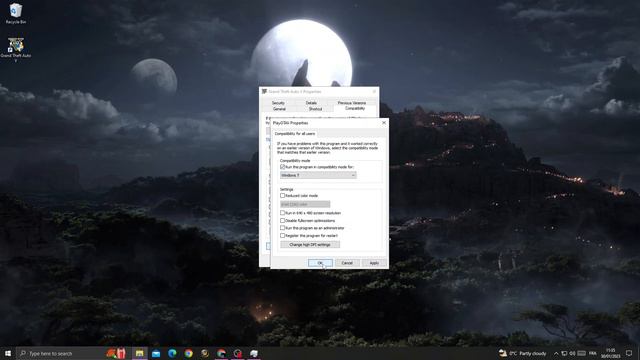Open the Recycle Bin desktop icon
This screenshot has width=640, height=360.
(x=16, y=13)
